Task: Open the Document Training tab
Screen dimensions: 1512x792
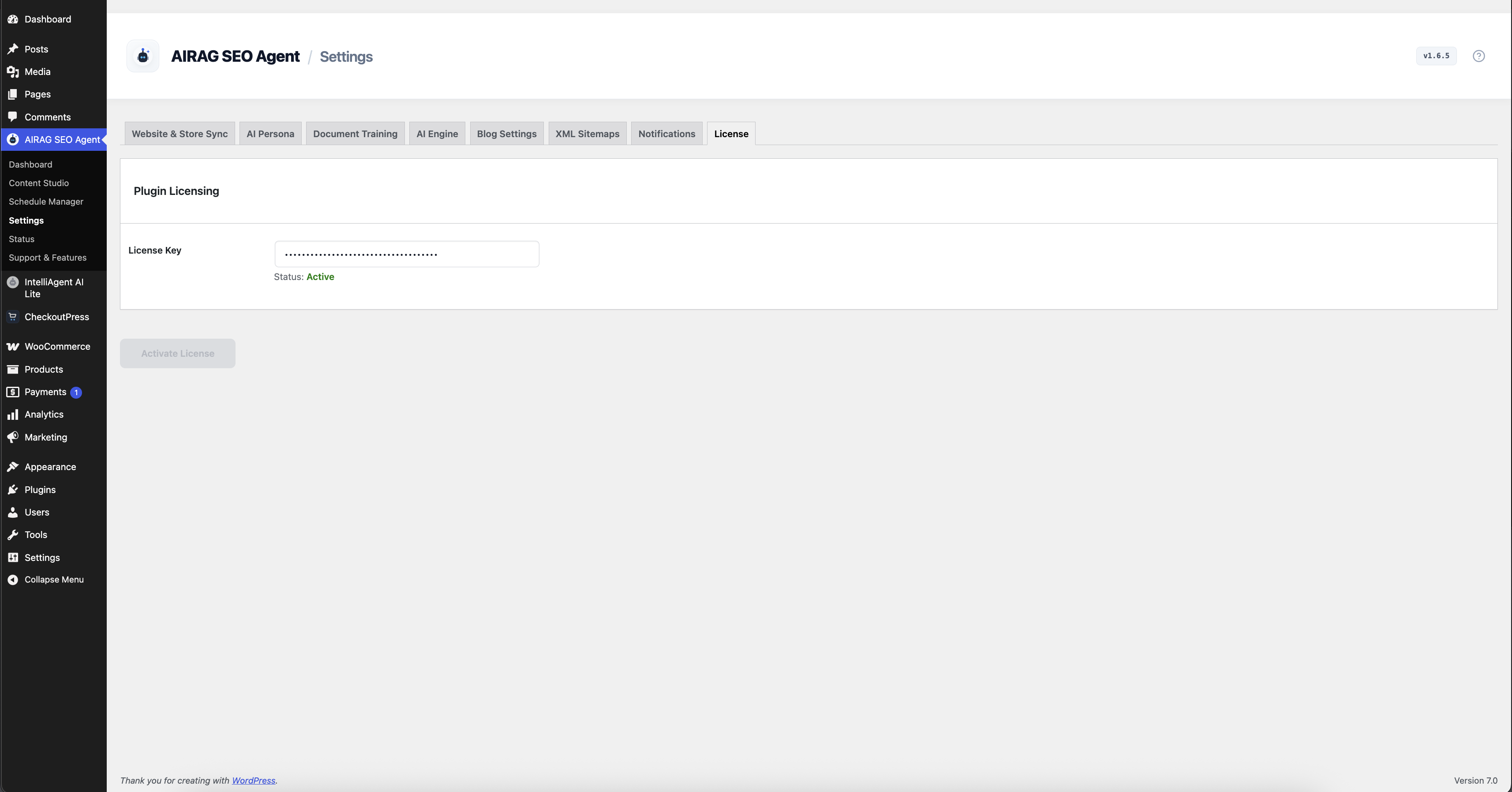Action: tap(355, 134)
